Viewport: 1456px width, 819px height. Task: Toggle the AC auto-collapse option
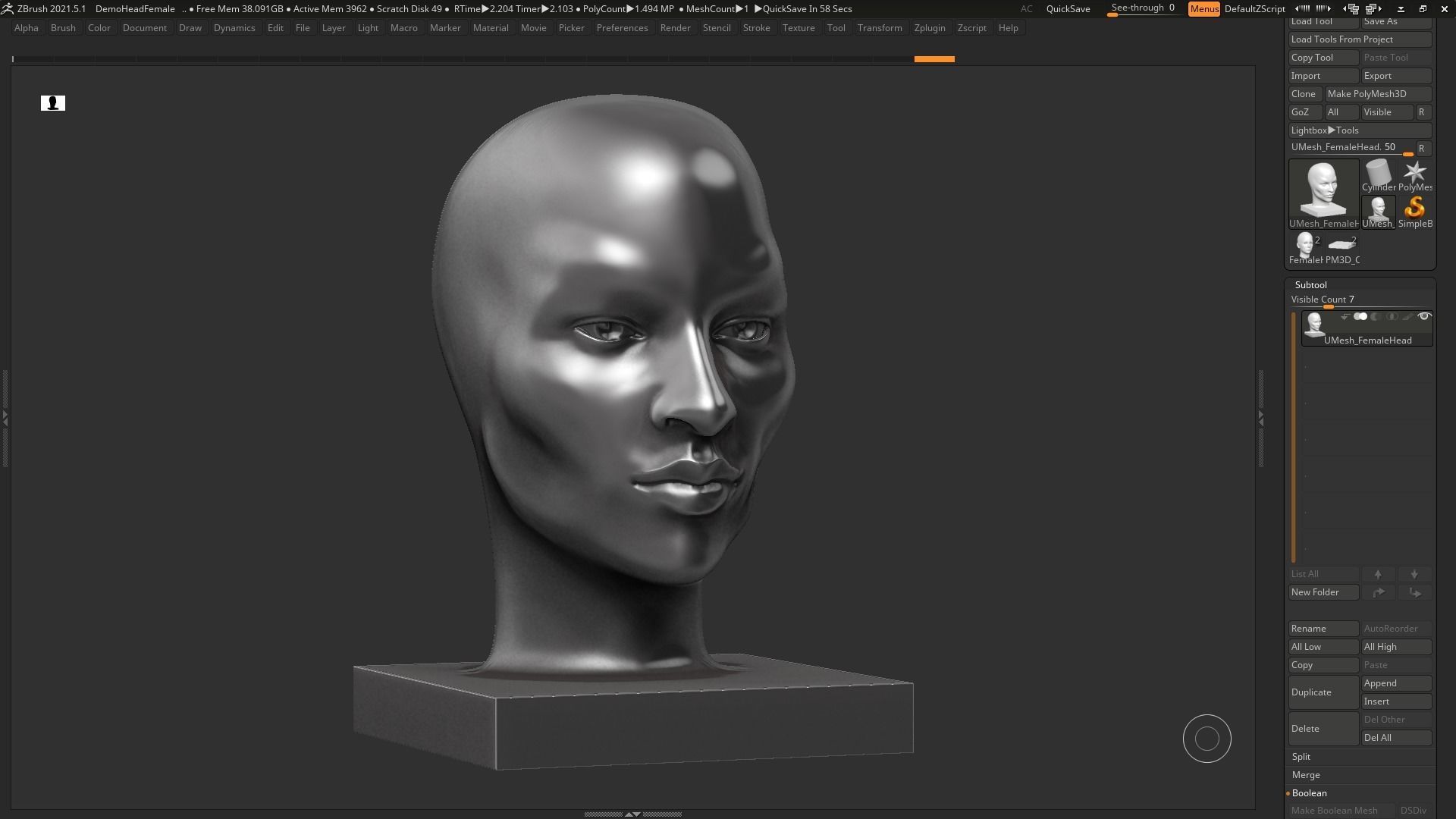tap(1026, 9)
